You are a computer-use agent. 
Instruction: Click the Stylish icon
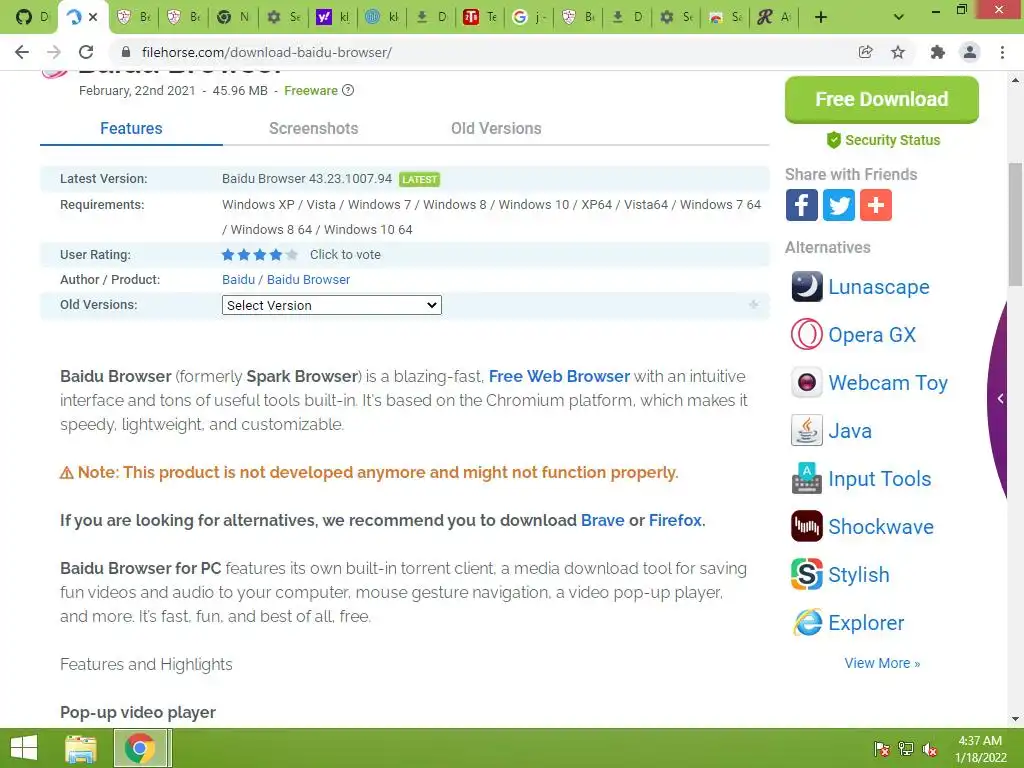pyautogui.click(x=807, y=575)
